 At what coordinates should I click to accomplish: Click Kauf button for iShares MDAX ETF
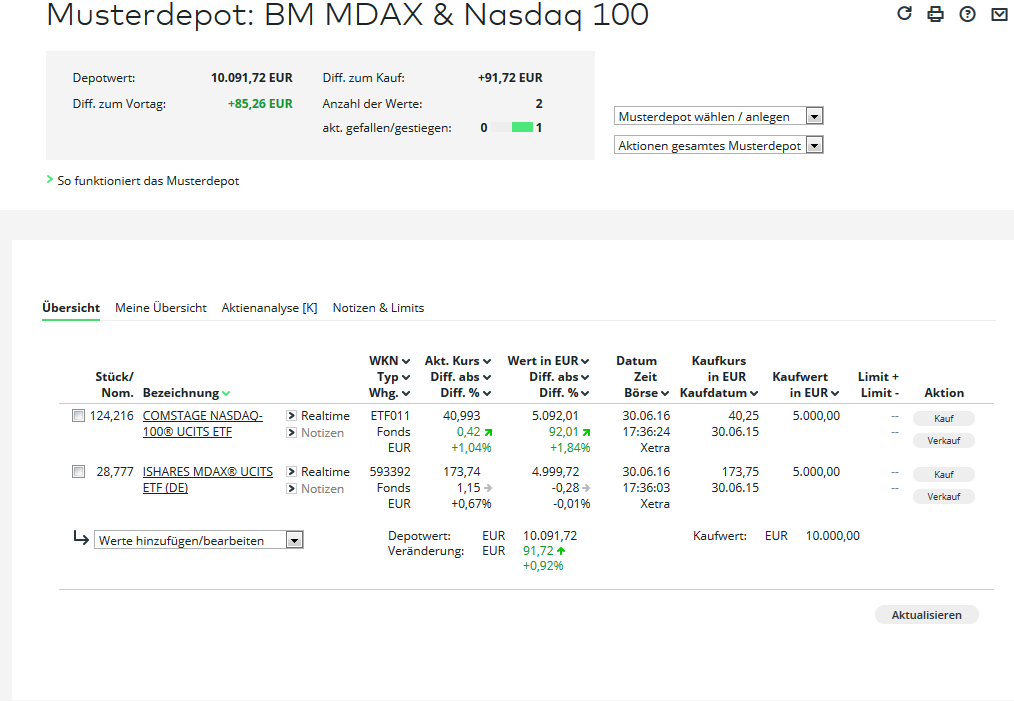pyautogui.click(x=944, y=475)
